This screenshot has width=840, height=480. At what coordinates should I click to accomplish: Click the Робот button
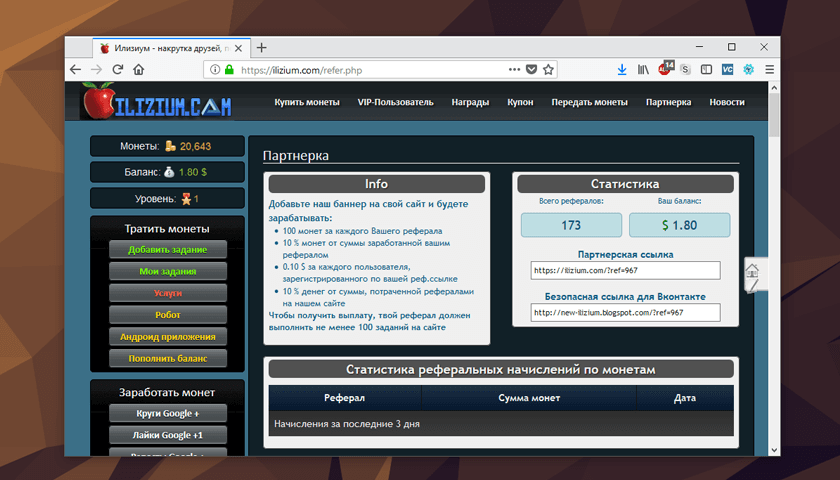(x=168, y=315)
